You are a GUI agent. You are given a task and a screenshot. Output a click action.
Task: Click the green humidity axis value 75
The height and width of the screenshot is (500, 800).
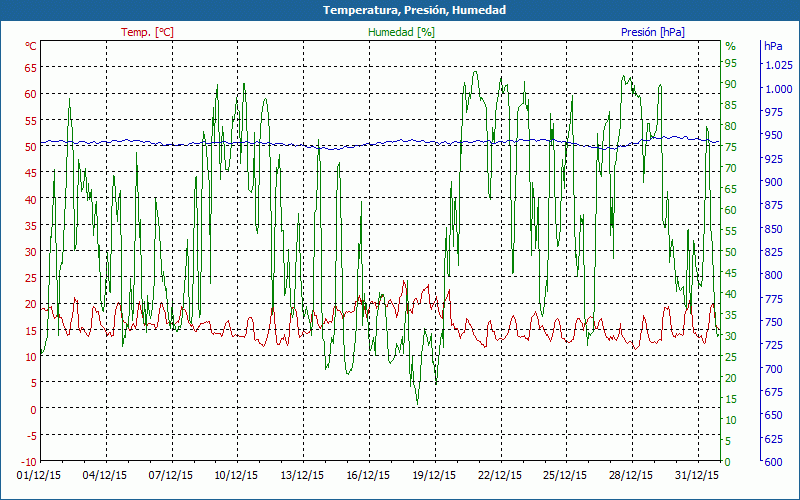tap(731, 147)
